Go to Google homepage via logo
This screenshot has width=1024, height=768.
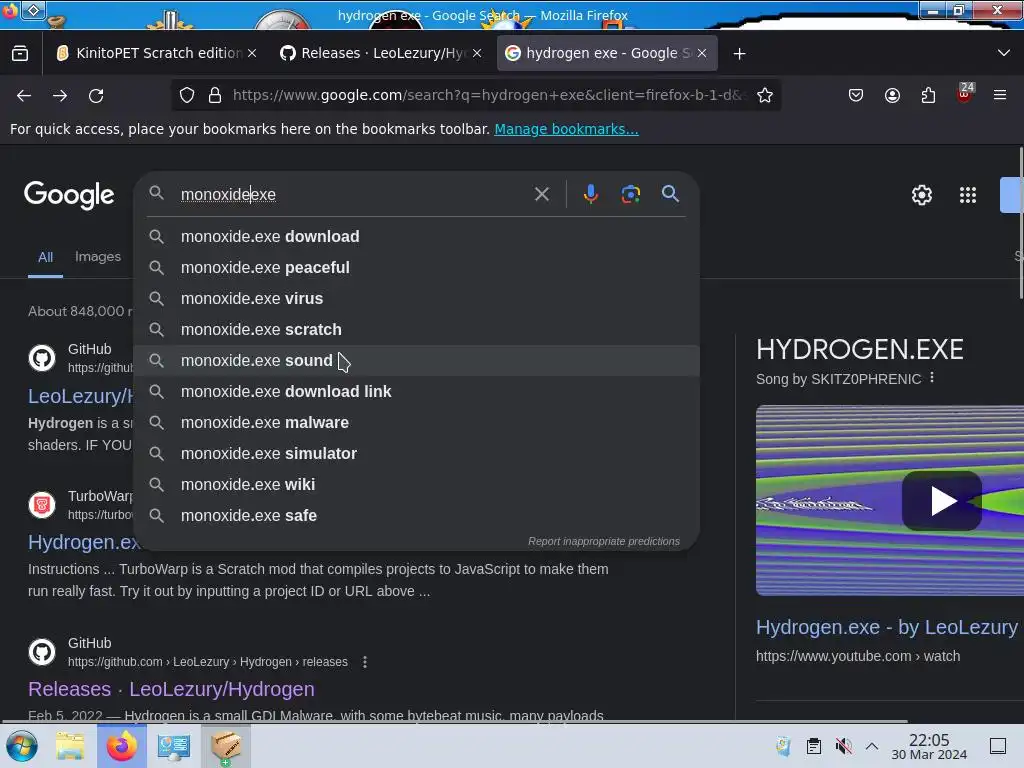click(69, 195)
